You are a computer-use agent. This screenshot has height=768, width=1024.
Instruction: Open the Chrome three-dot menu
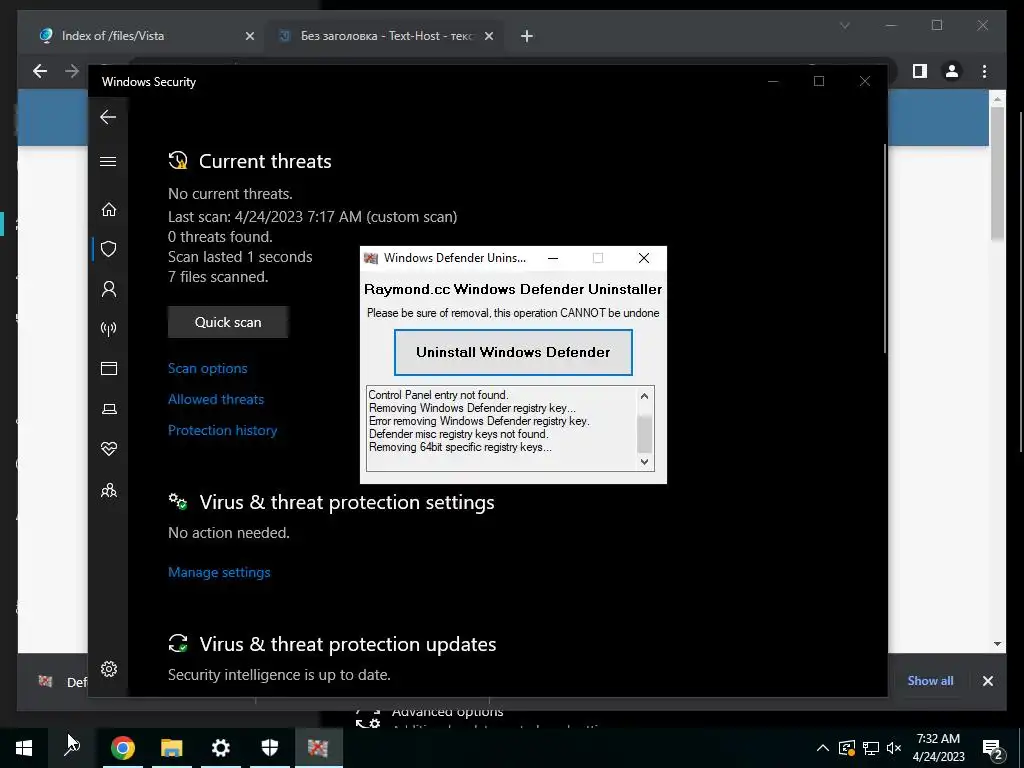984,71
